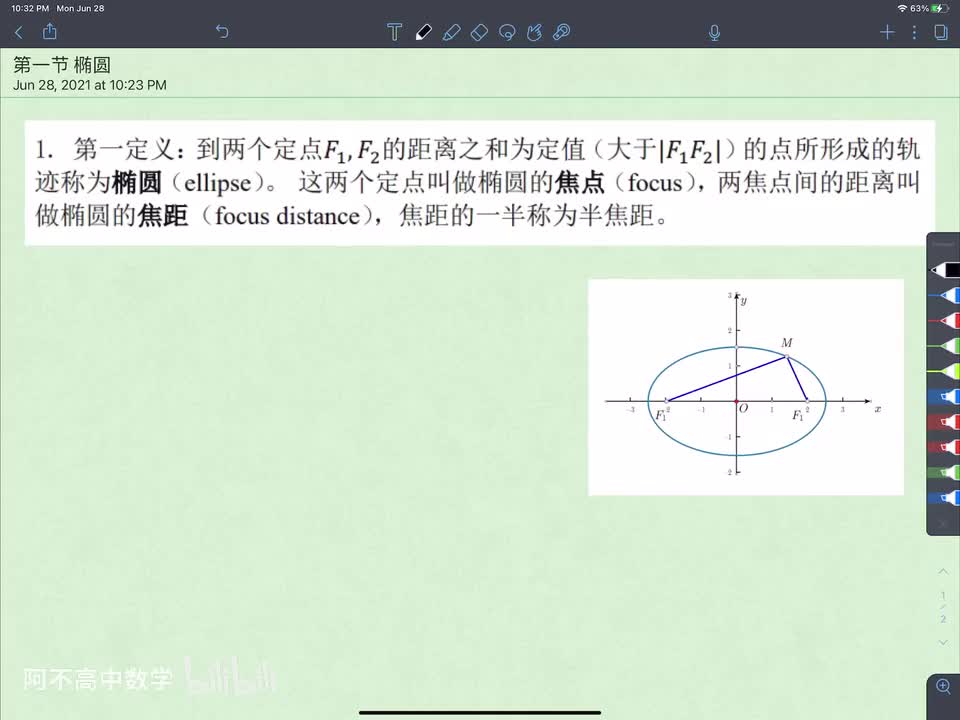Pick the bottom-most blue highlighter in palette
Viewport: 960px width, 720px height.
click(945, 497)
